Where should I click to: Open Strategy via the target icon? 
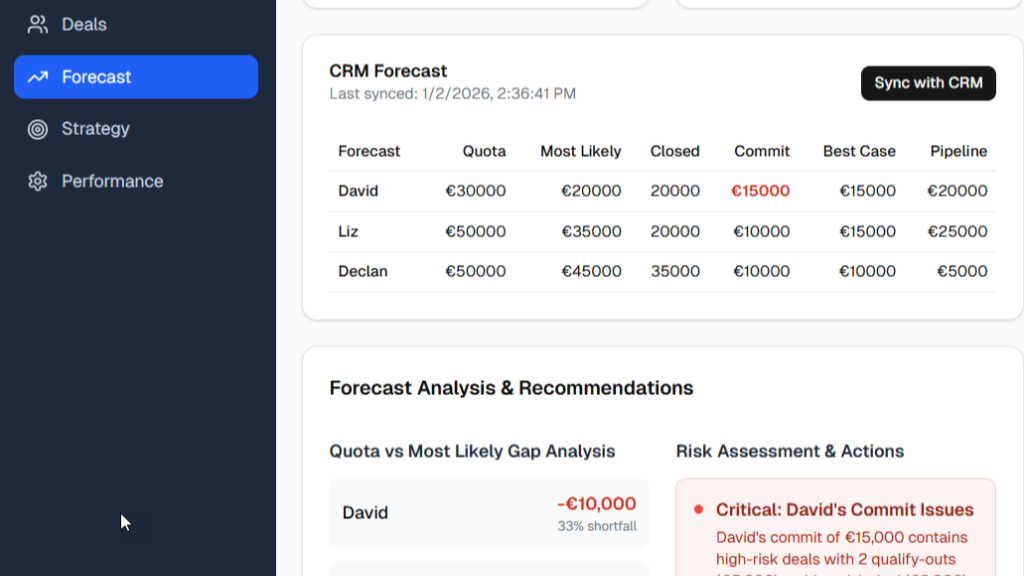point(38,128)
